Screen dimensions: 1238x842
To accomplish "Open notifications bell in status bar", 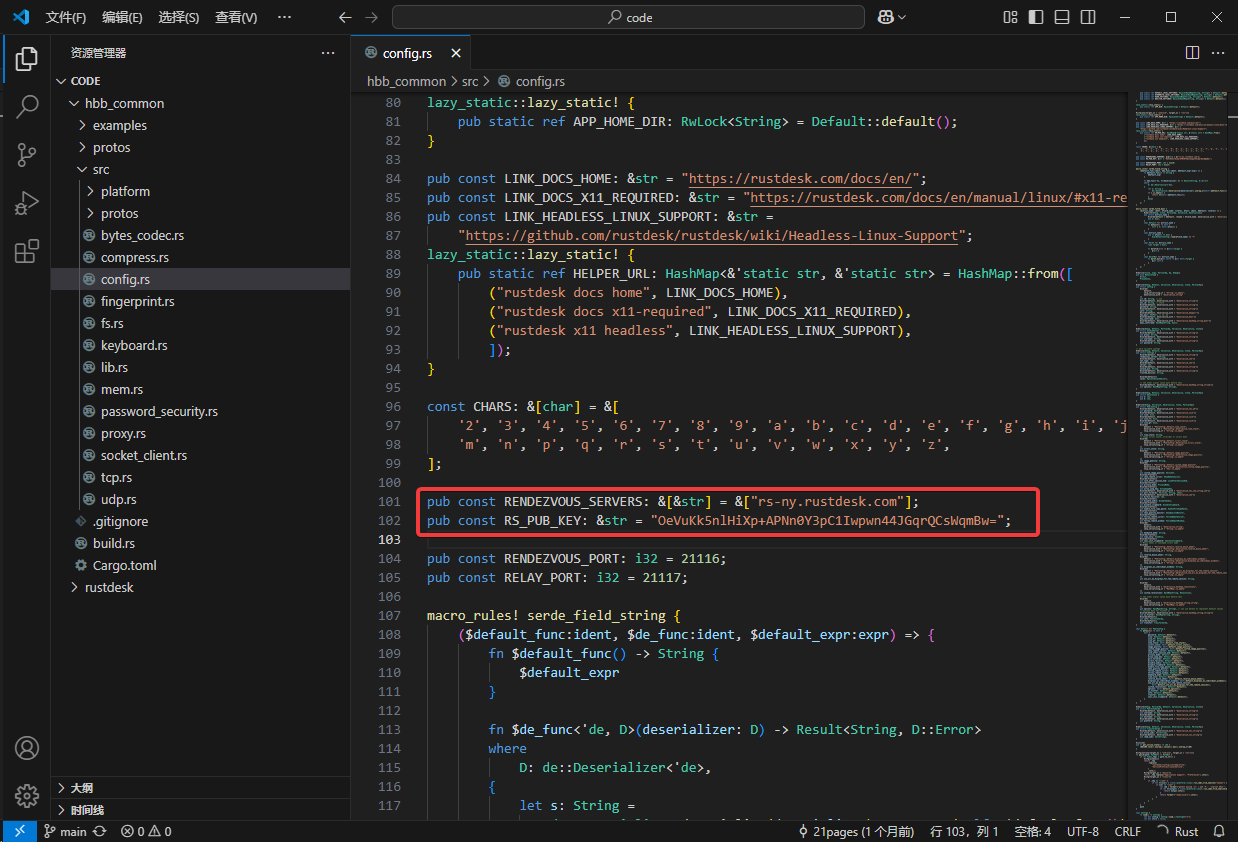I will [x=1219, y=831].
